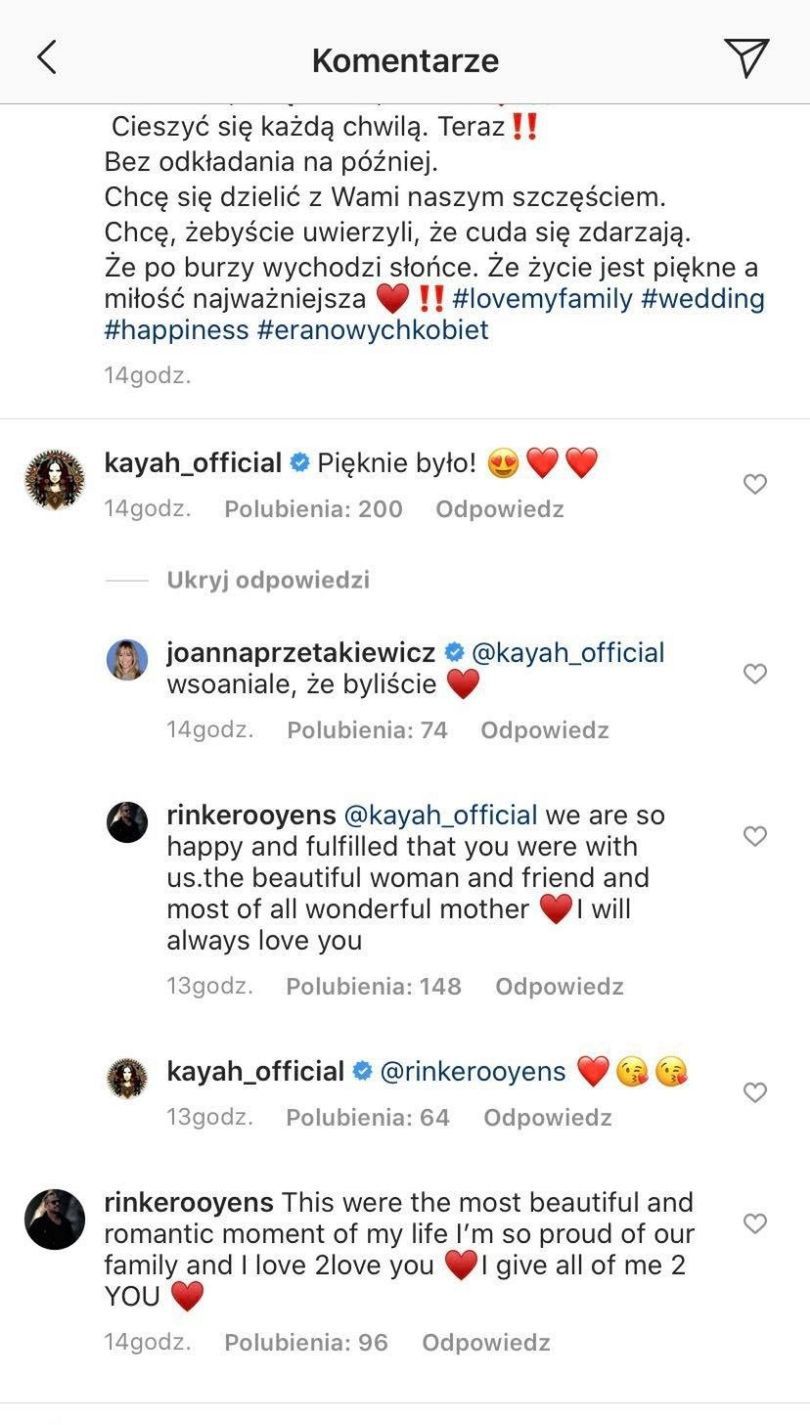The width and height of the screenshot is (810, 1425).
Task: Open the direct message paper plane icon
Action: (x=746, y=58)
